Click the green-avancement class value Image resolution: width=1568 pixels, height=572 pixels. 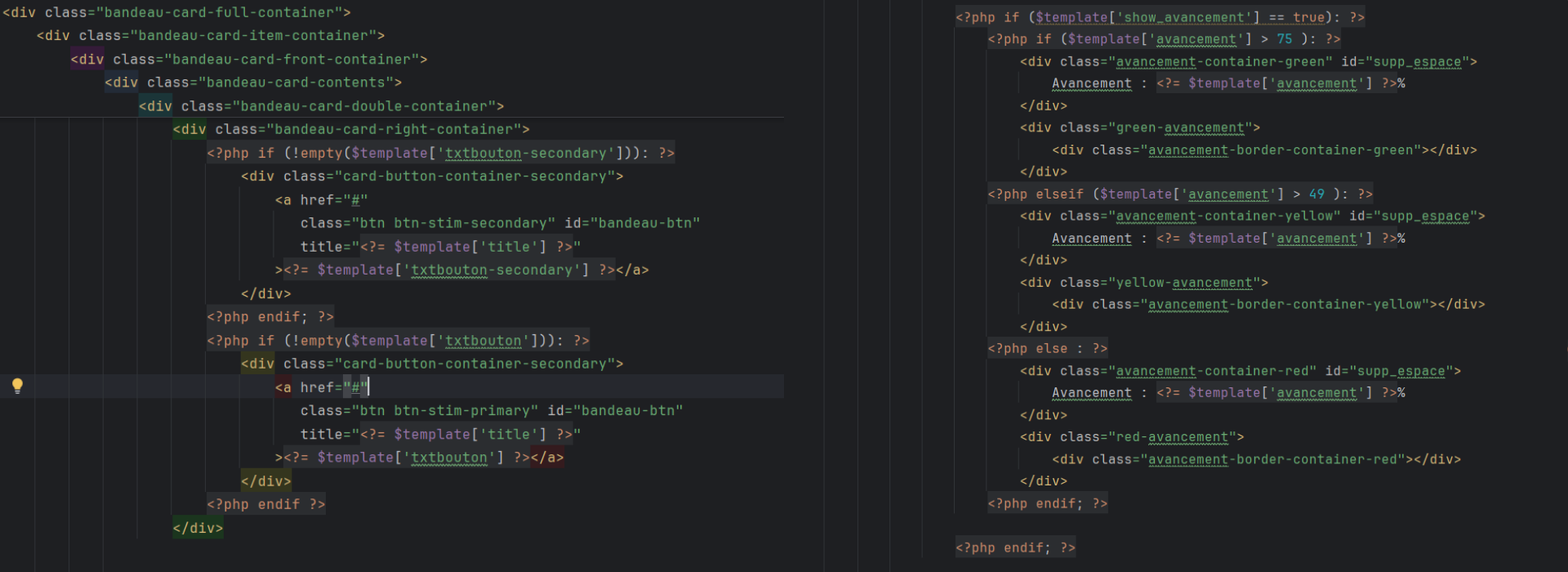pyautogui.click(x=1180, y=128)
